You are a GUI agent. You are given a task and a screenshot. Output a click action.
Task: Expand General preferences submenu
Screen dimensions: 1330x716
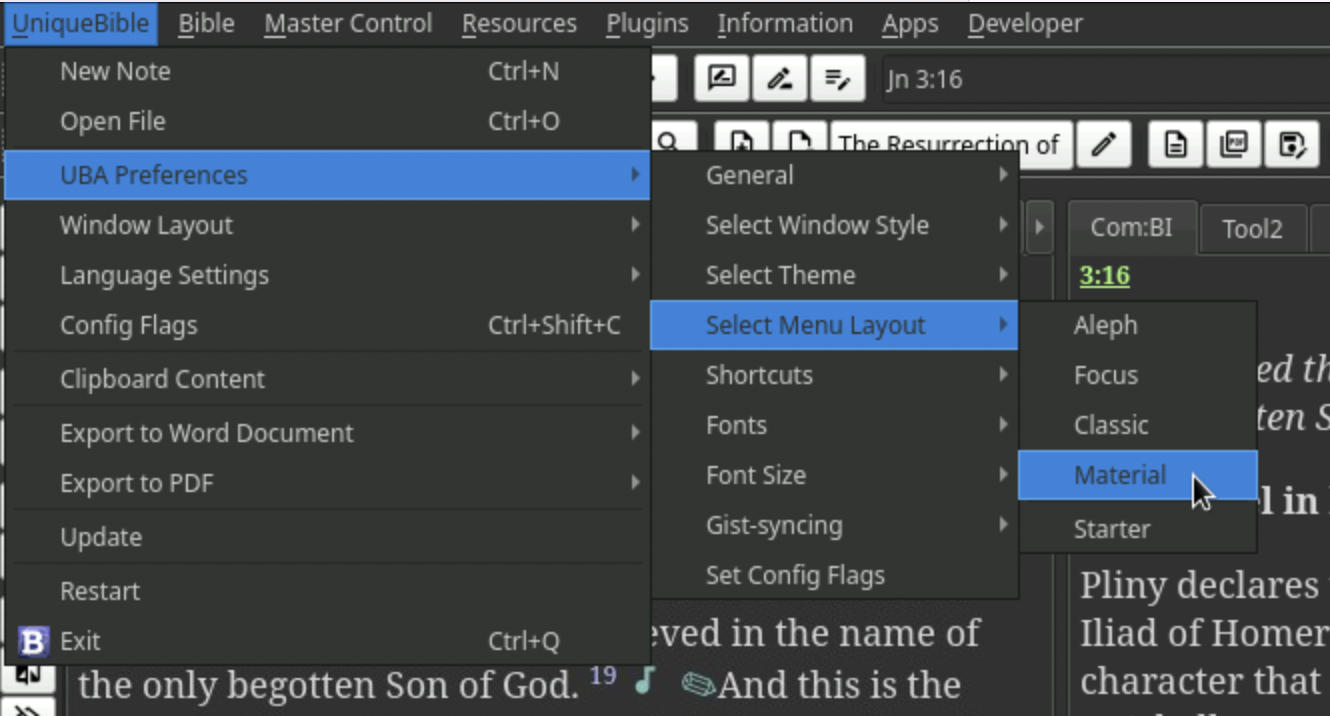coord(834,176)
